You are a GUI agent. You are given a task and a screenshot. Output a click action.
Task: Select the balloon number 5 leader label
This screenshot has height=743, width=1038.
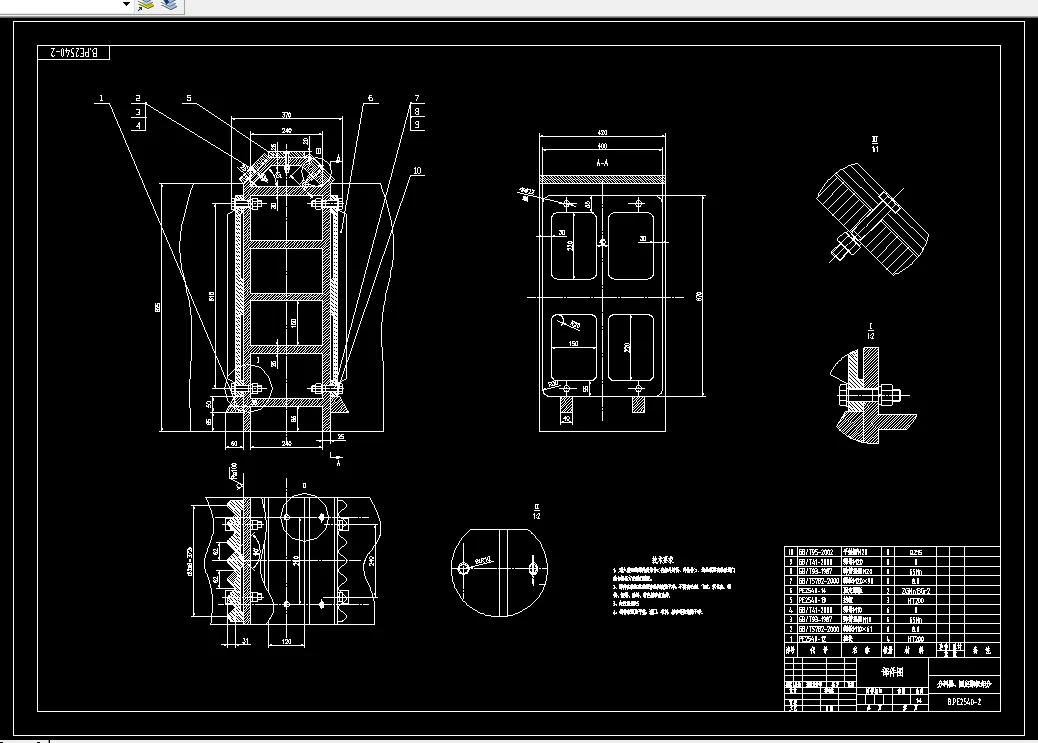click(x=189, y=99)
